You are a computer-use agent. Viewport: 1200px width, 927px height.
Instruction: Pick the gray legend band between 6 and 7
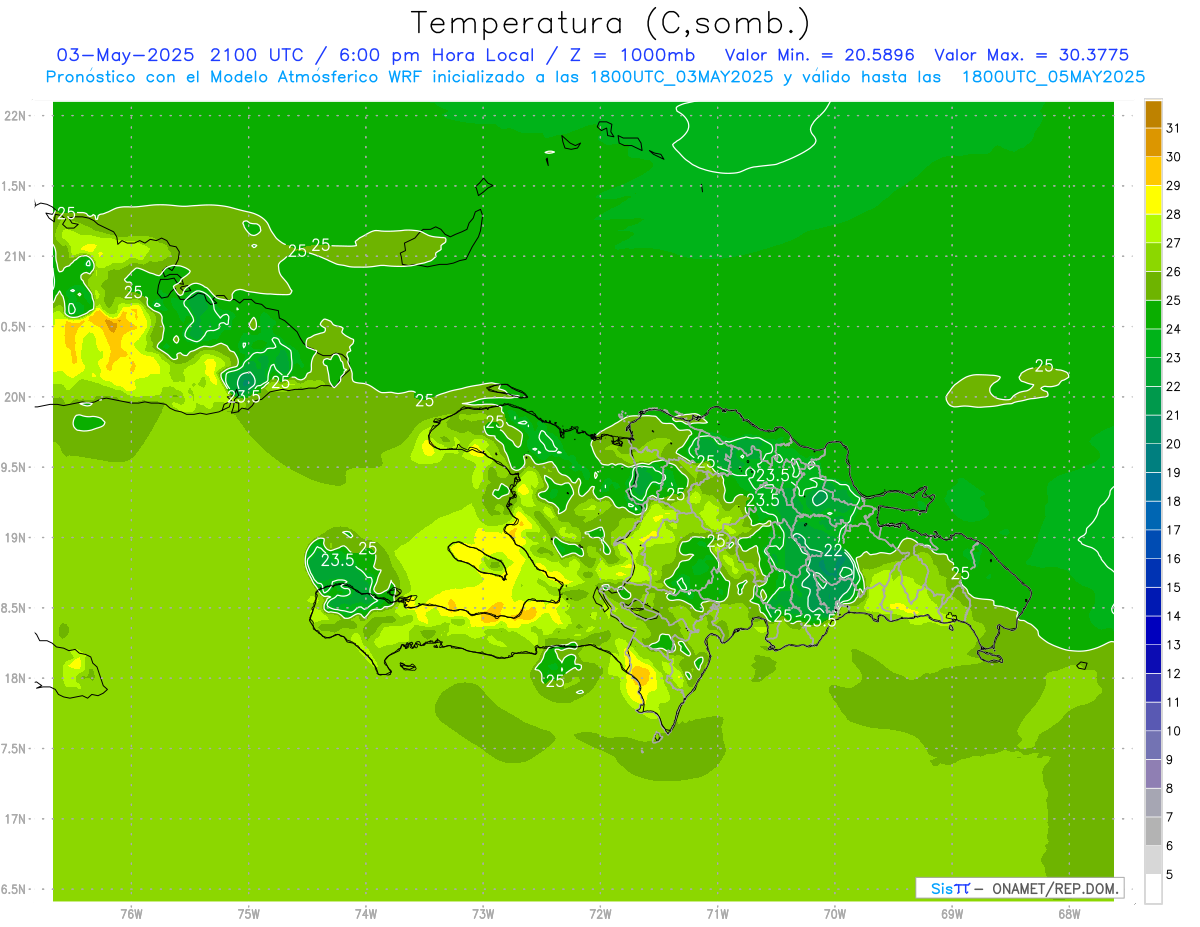pos(1153,831)
